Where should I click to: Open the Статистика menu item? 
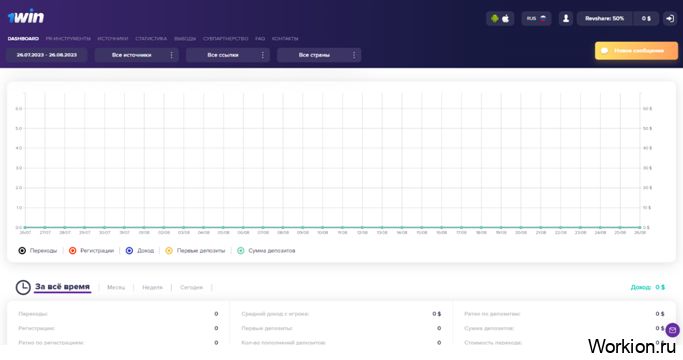pyautogui.click(x=151, y=39)
